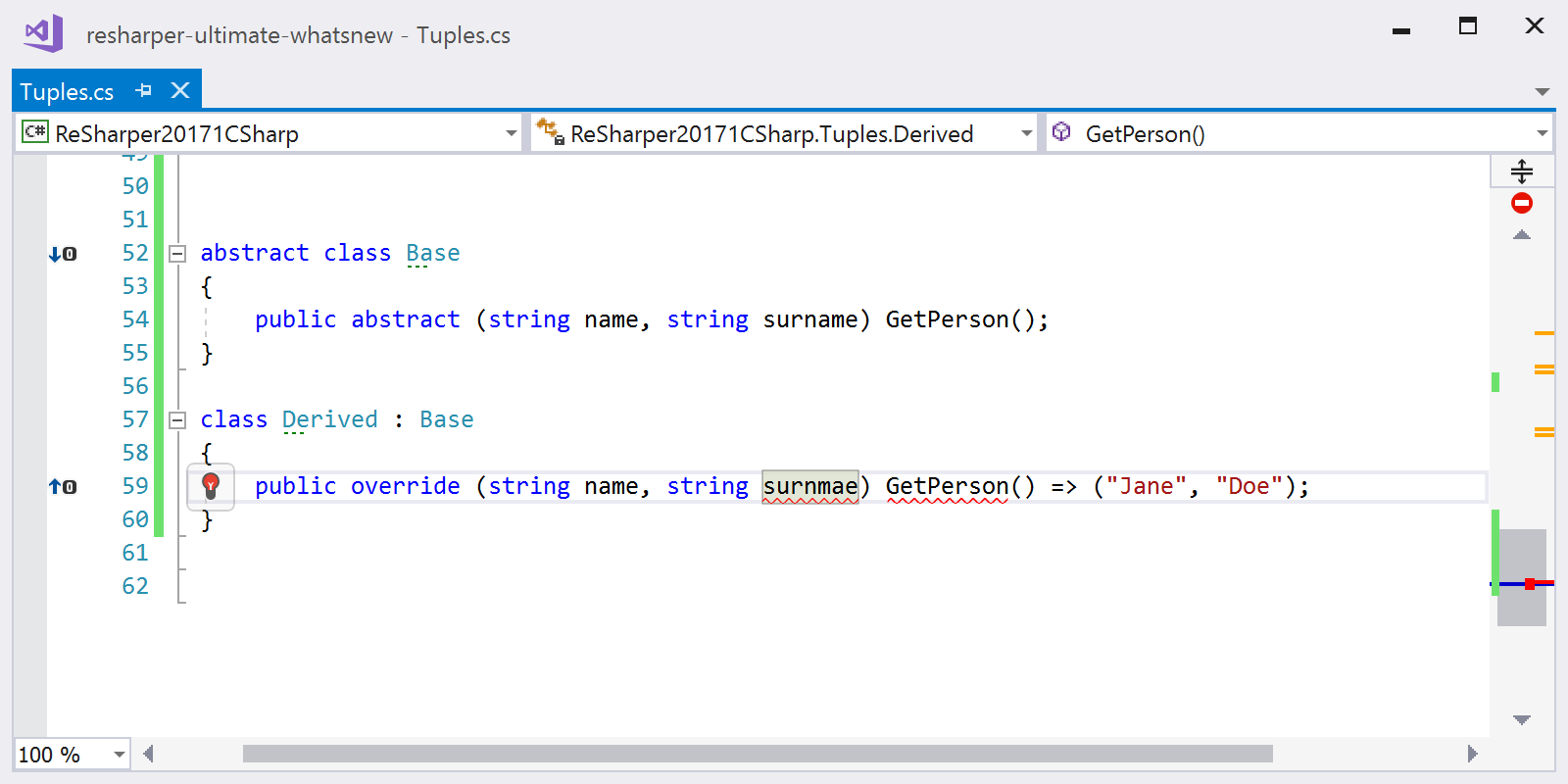The image size is (1568, 784).
Task: Click the override keyword on line 59
Action: point(406,486)
